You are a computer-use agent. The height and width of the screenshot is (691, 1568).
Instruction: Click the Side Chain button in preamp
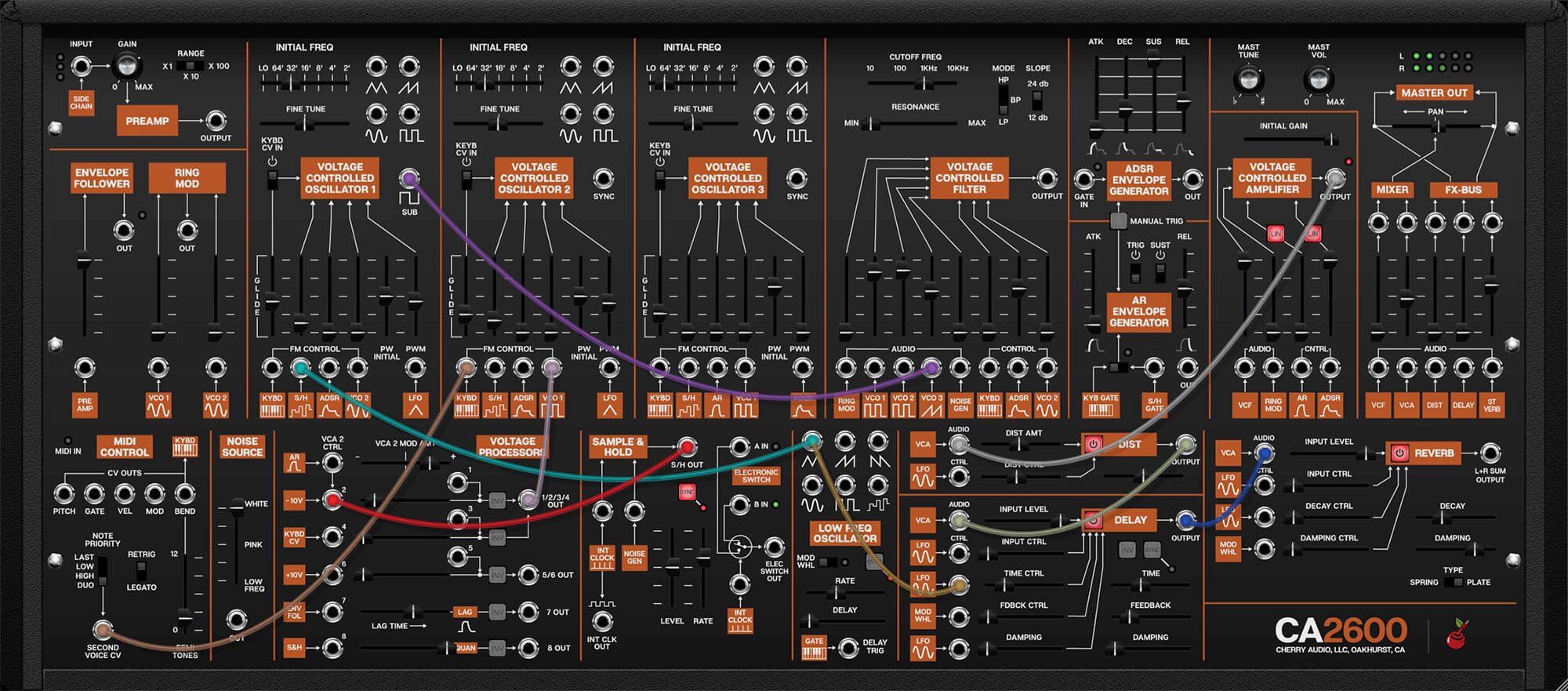(81, 103)
